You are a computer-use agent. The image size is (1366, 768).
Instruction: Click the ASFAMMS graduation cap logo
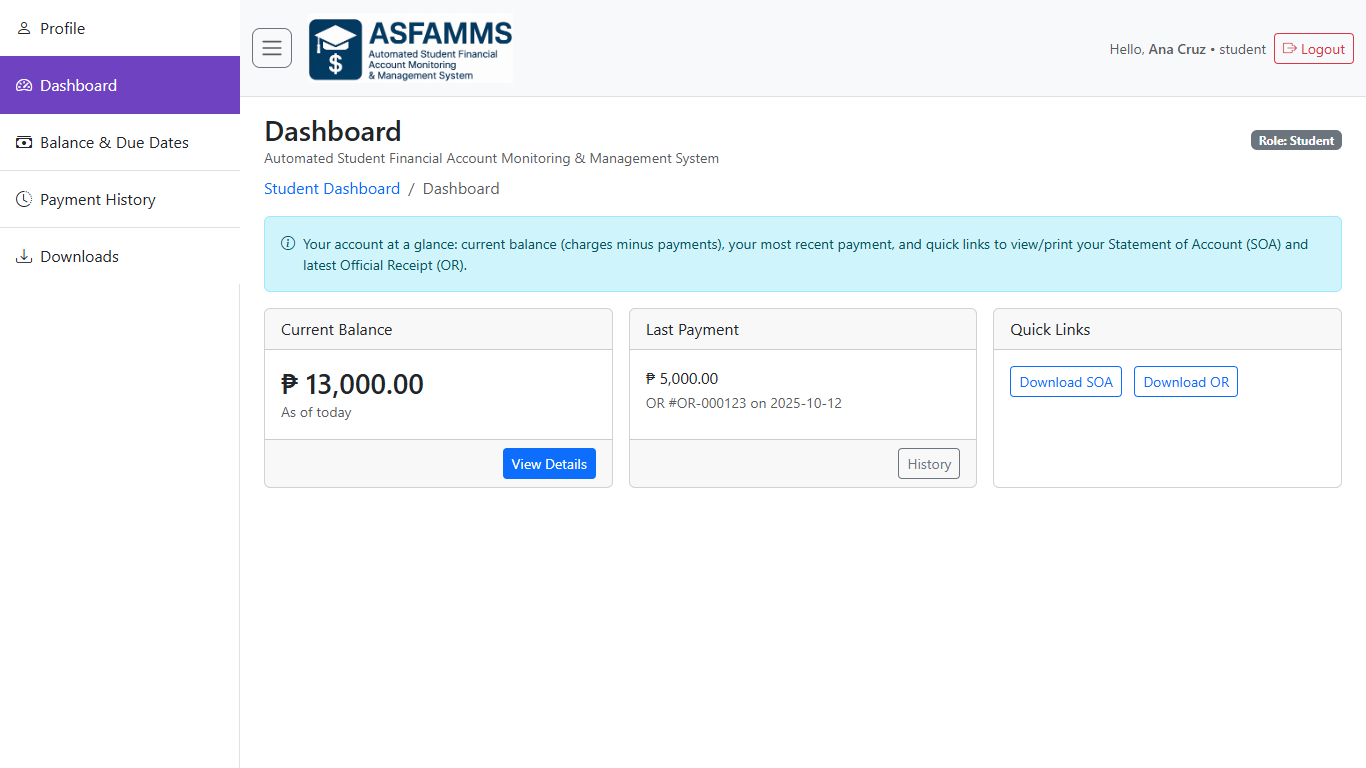336,49
